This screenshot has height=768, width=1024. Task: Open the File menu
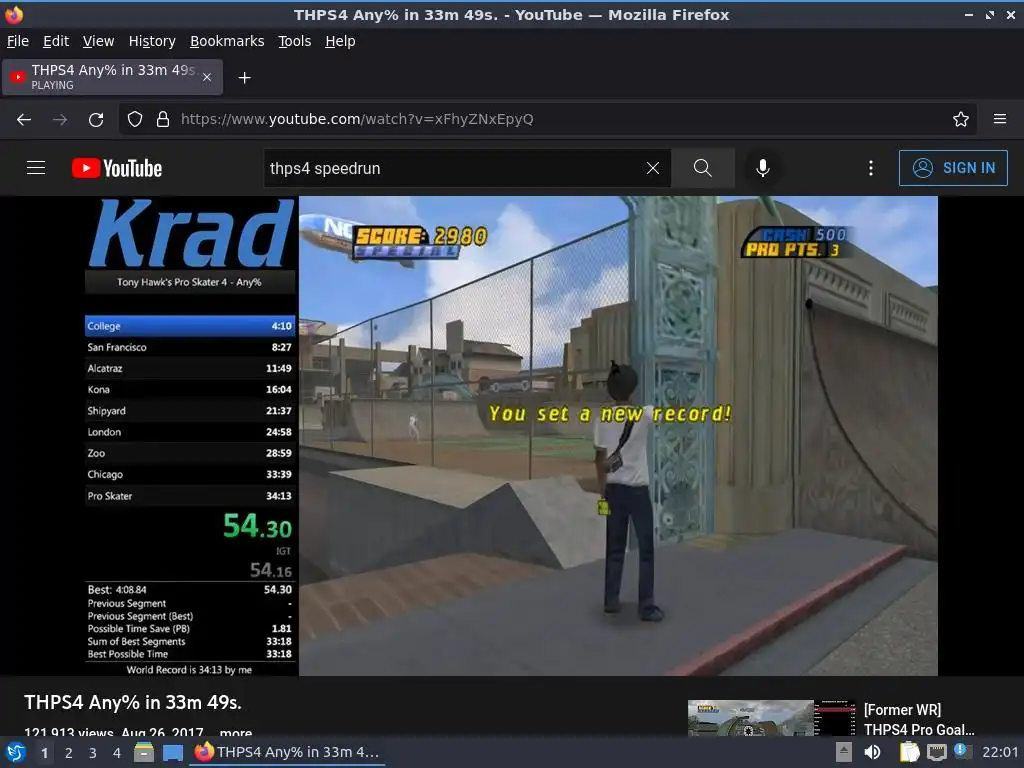coord(18,41)
